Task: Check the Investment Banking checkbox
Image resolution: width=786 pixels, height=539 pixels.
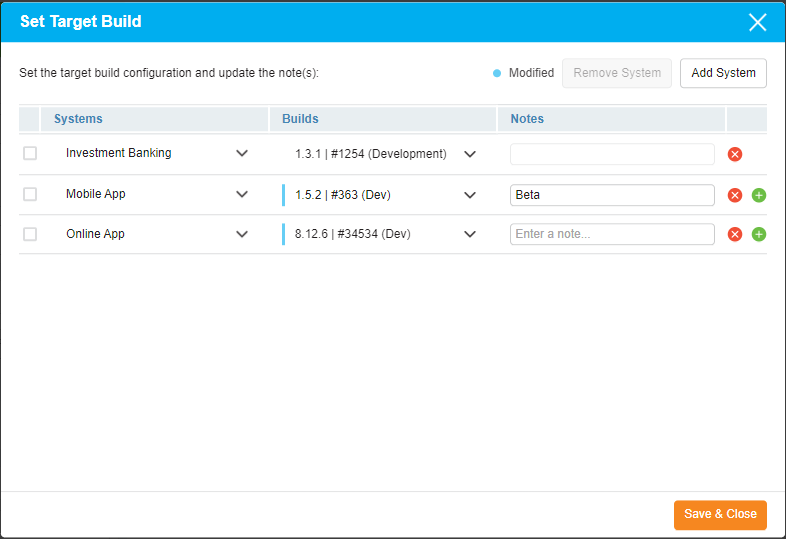Action: 30,153
